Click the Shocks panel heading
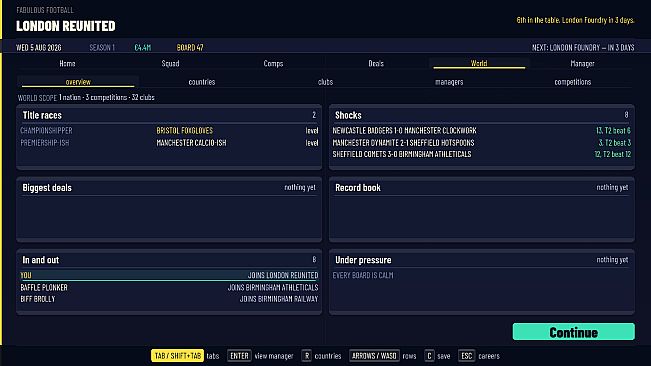 click(348, 115)
